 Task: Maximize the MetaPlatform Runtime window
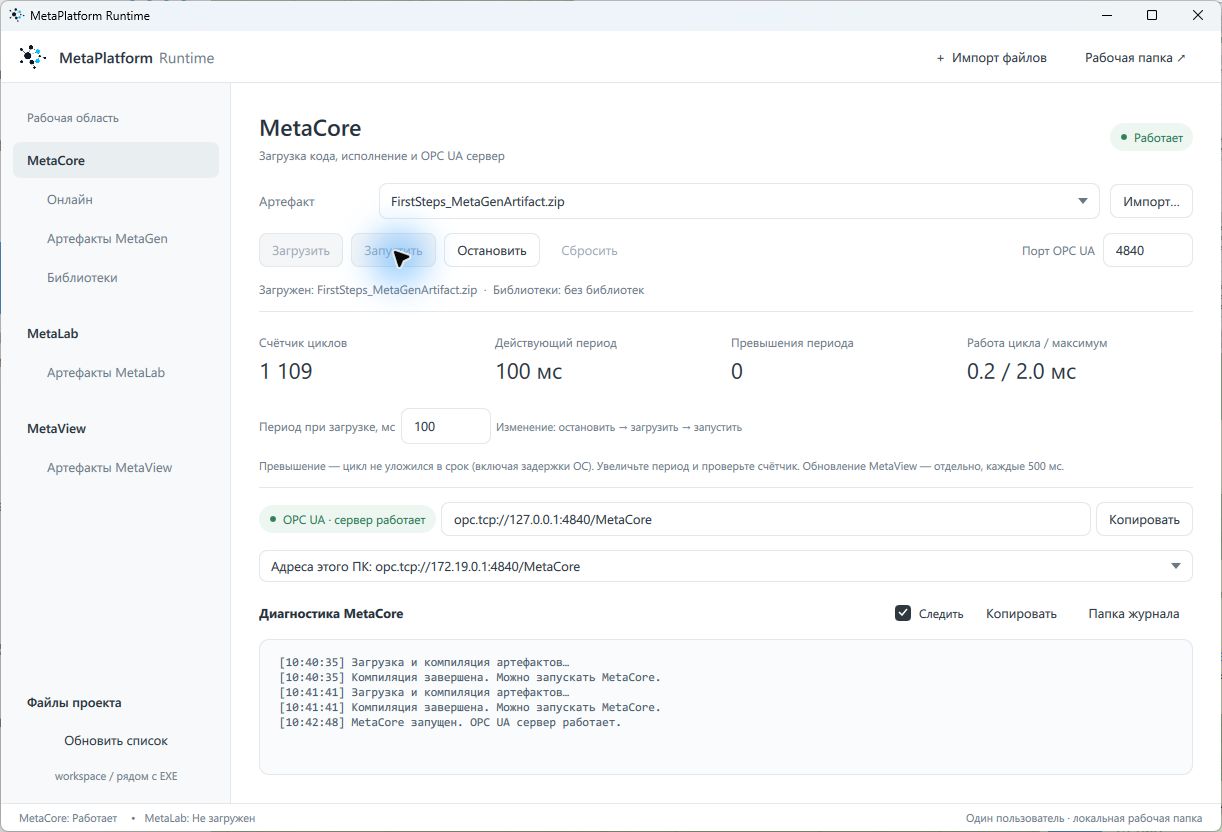tap(1152, 15)
